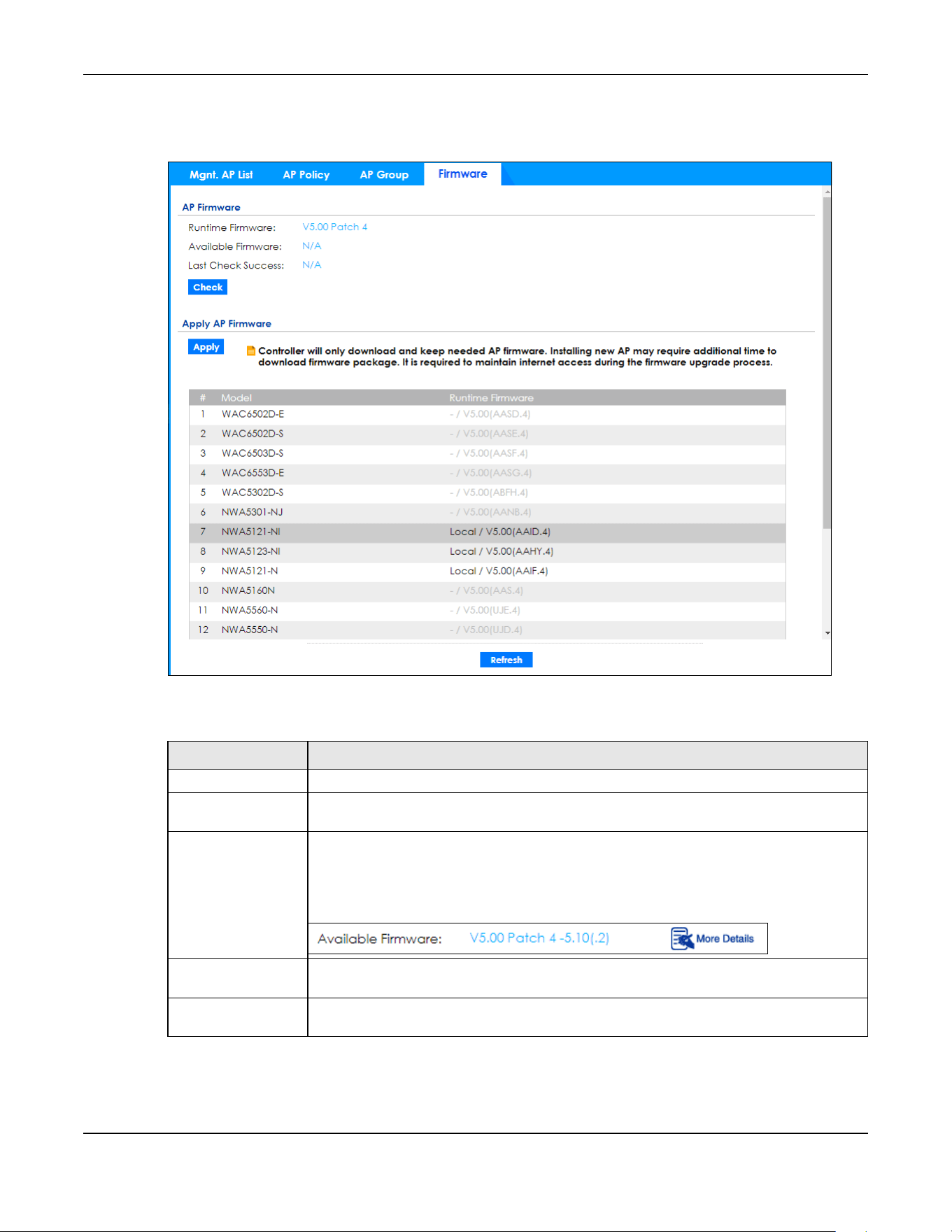
Task: Click scrollbar down arrow in firmware panel
Action: [x=827, y=632]
